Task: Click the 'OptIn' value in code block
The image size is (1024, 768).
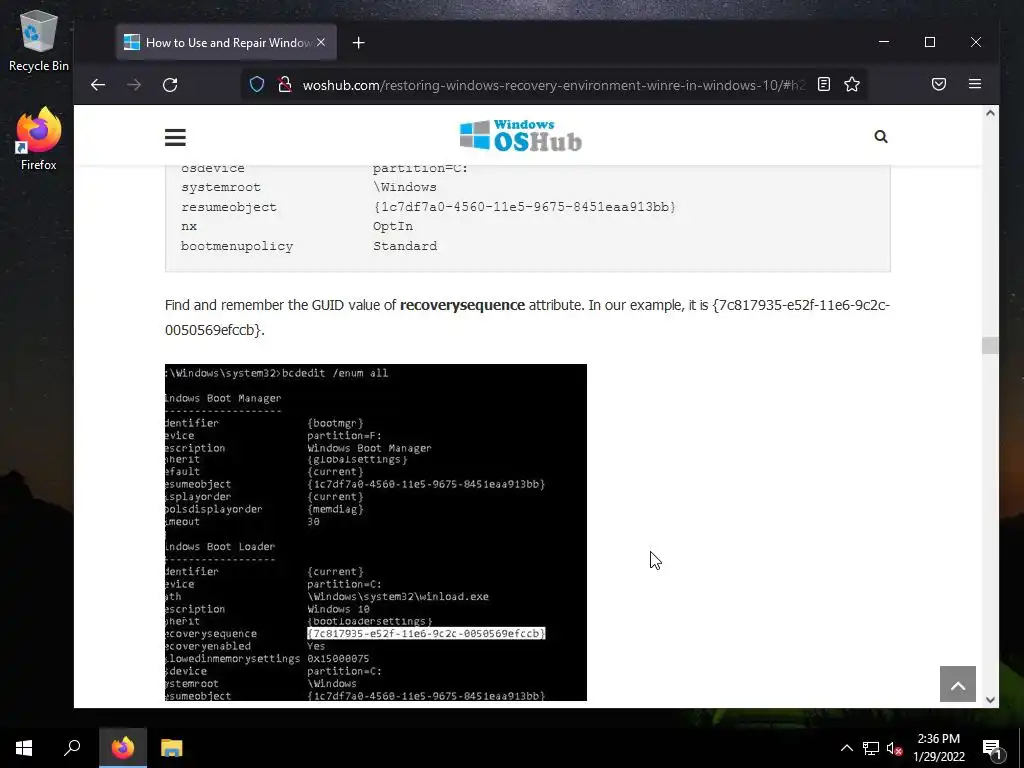Action: coord(393,226)
